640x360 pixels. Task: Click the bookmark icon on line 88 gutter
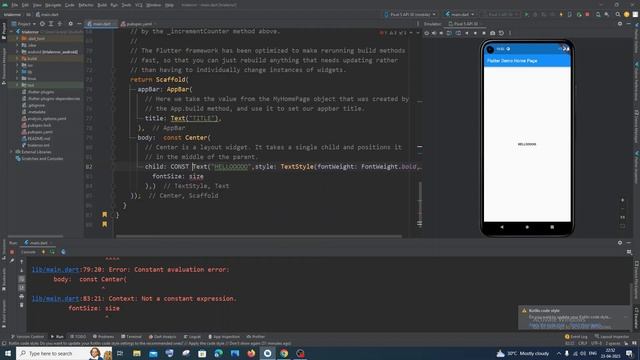tap(104, 224)
